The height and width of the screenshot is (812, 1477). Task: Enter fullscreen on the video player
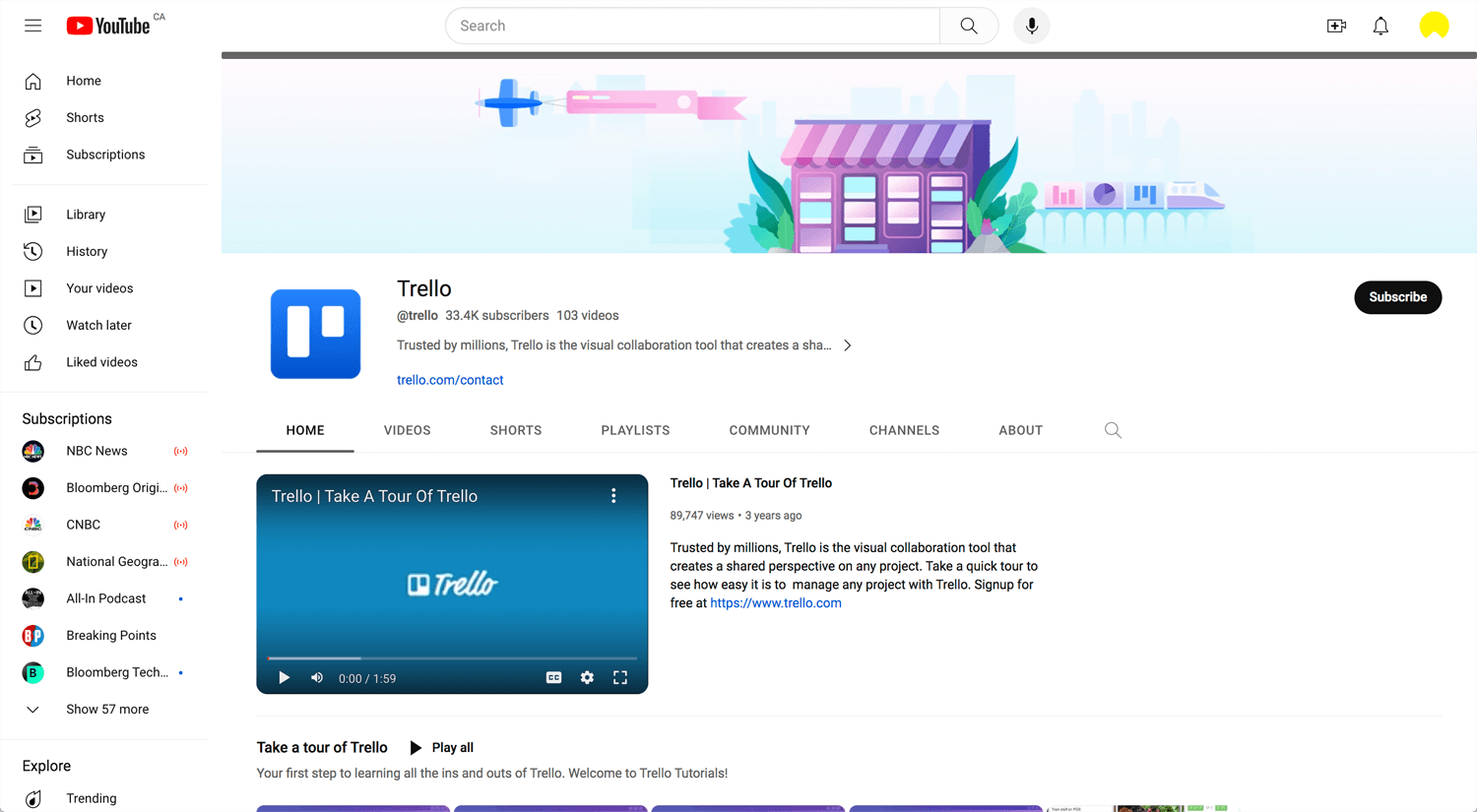click(x=620, y=677)
